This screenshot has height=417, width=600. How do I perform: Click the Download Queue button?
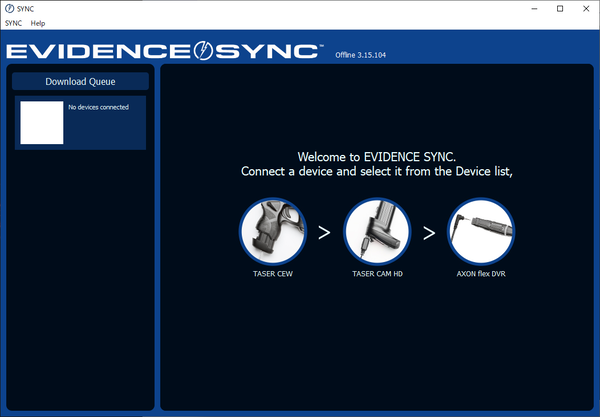click(x=80, y=81)
